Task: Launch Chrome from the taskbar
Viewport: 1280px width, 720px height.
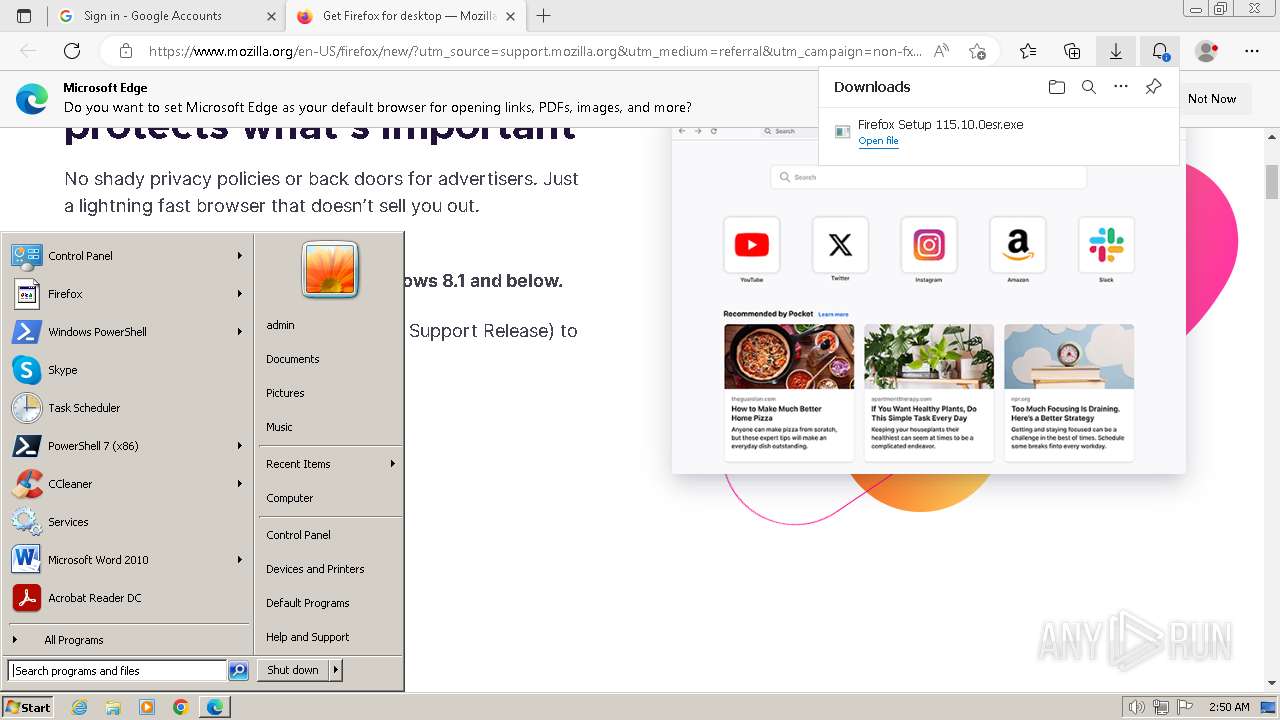Action: pos(180,707)
